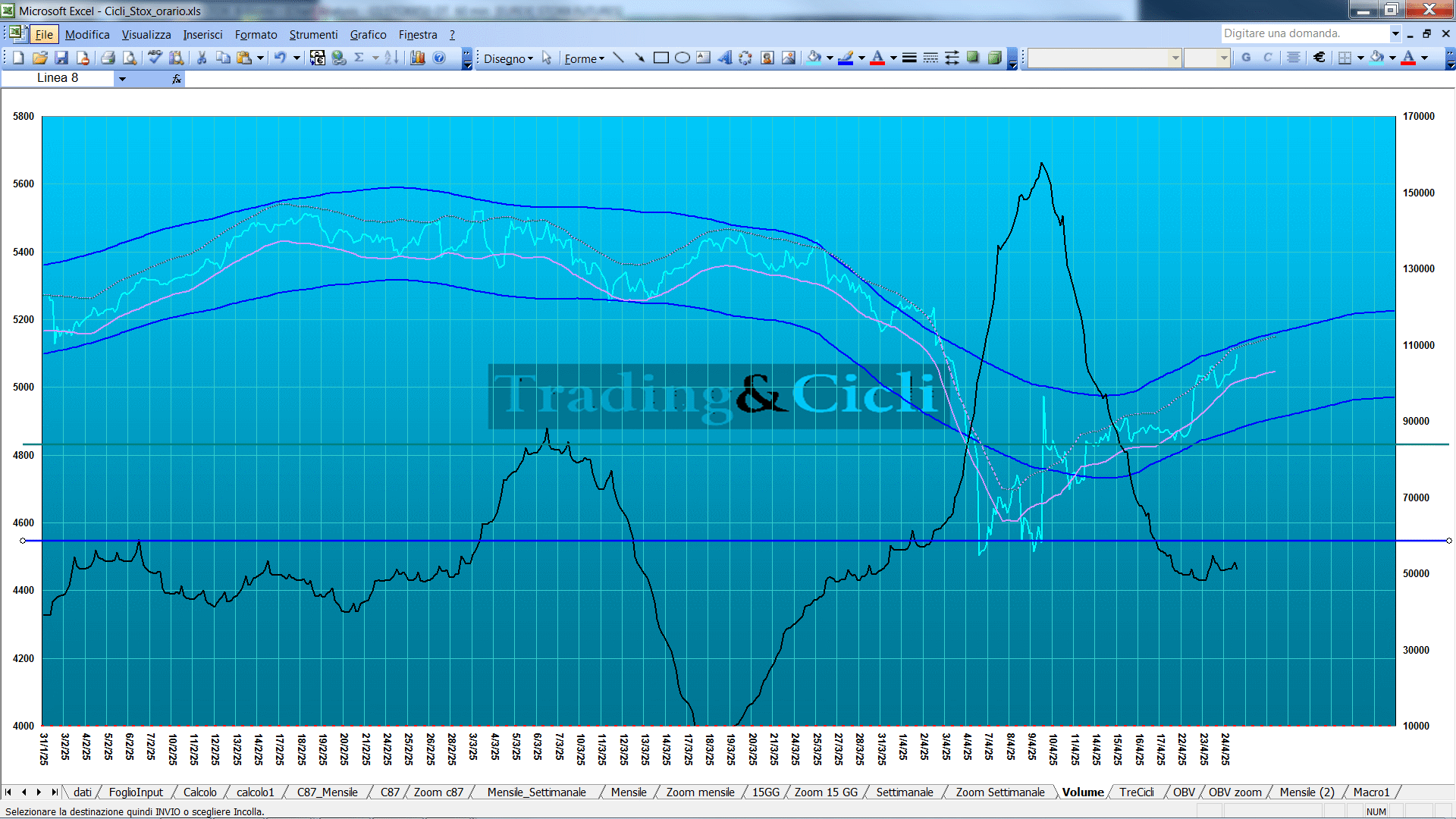The height and width of the screenshot is (819, 1456).
Task: Switch to the OBV zoom sheet tab
Action: [1235, 792]
